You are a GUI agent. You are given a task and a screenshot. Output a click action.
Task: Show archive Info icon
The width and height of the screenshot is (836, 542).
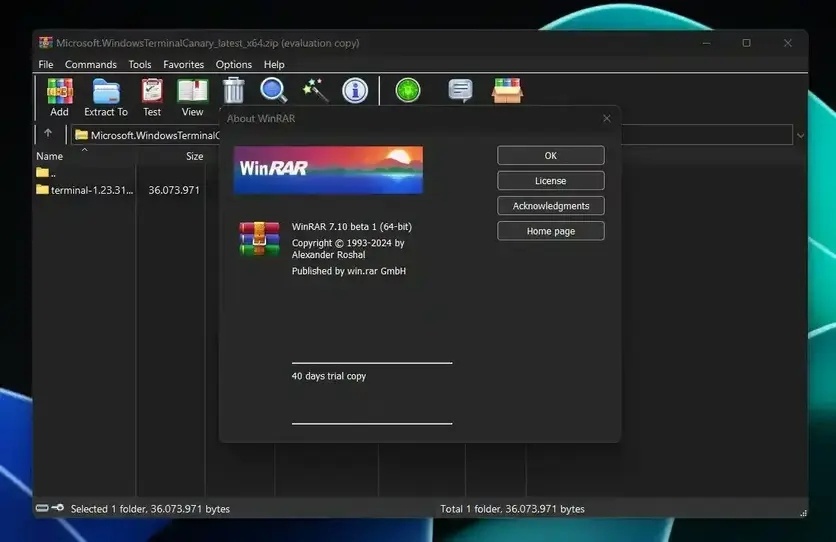355,91
